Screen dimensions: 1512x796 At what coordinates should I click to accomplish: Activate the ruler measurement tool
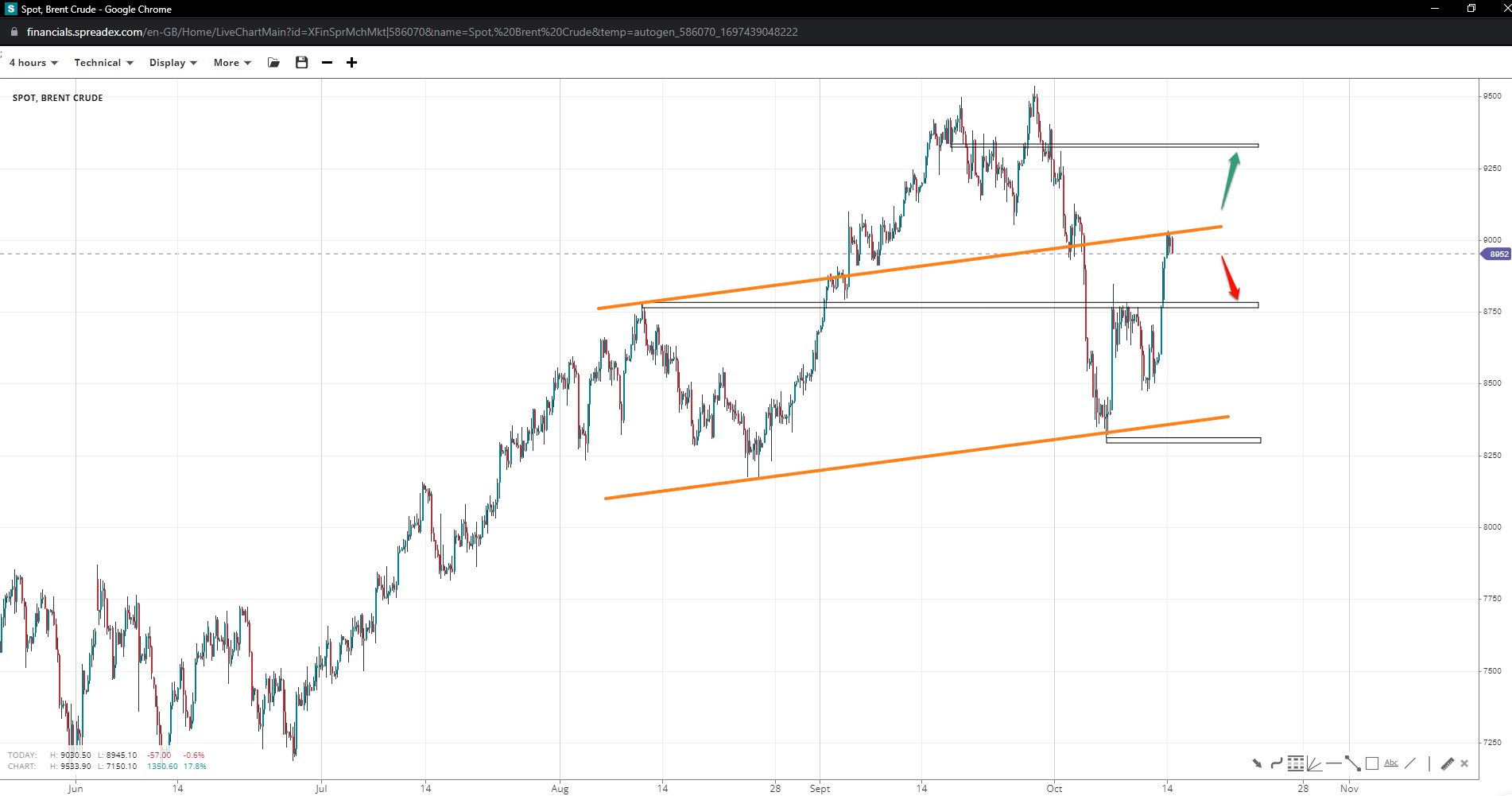tap(1447, 763)
